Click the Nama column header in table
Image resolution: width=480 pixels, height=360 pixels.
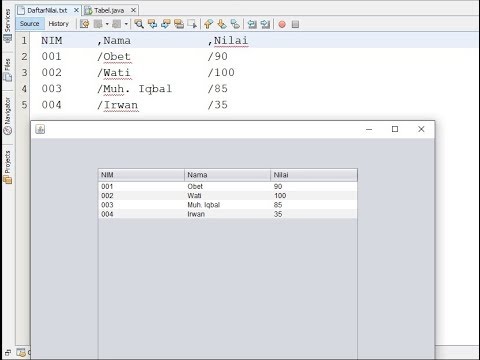[227, 175]
